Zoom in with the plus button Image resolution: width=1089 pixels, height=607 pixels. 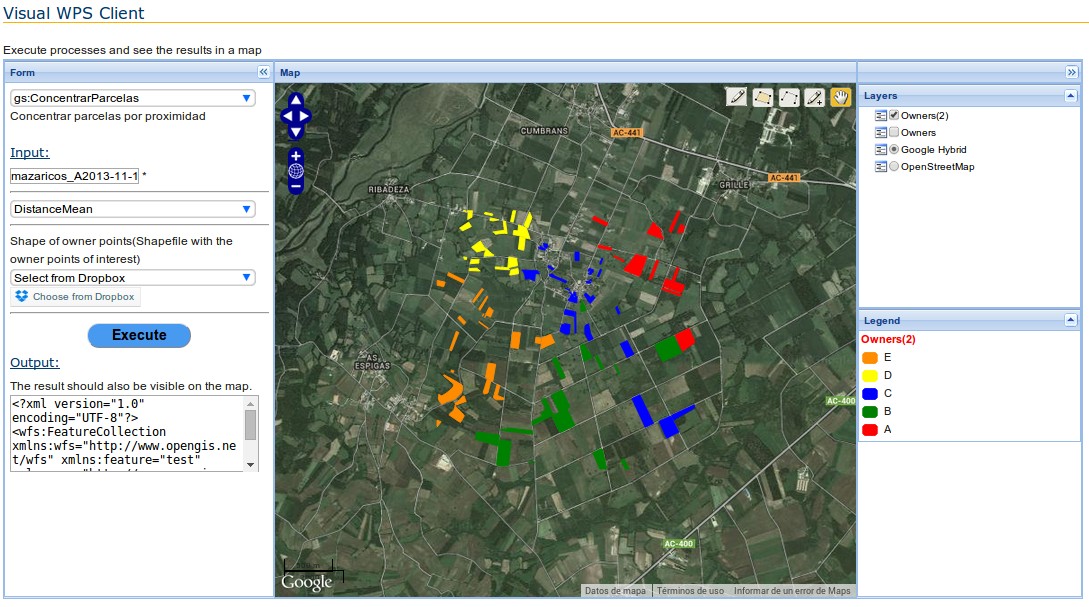[296, 156]
